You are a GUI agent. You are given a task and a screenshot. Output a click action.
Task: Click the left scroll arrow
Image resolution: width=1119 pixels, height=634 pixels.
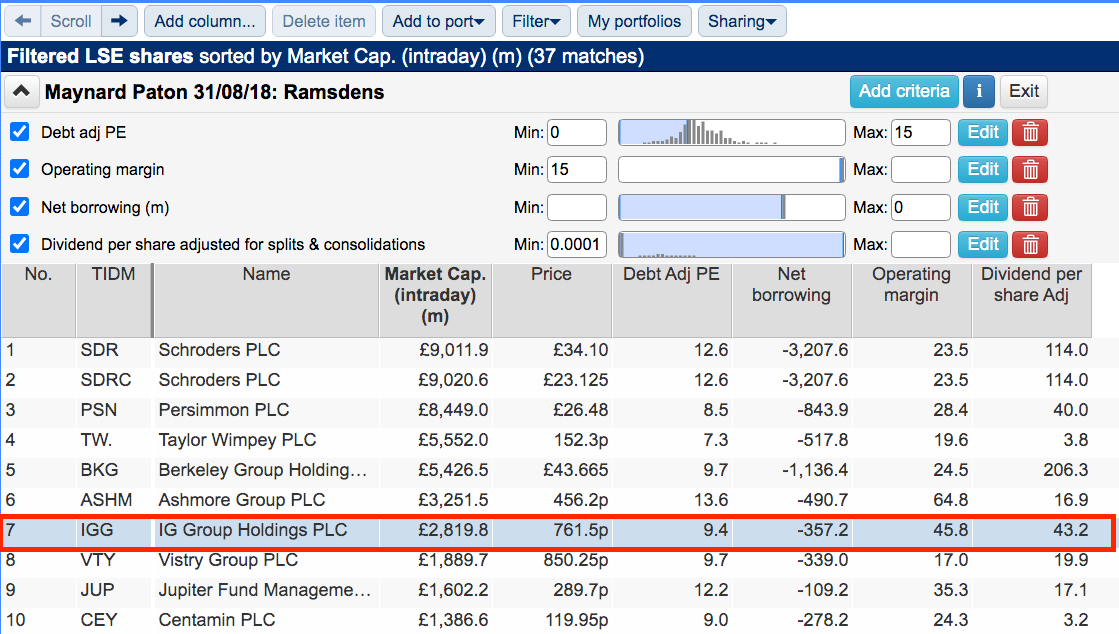tap(23, 21)
